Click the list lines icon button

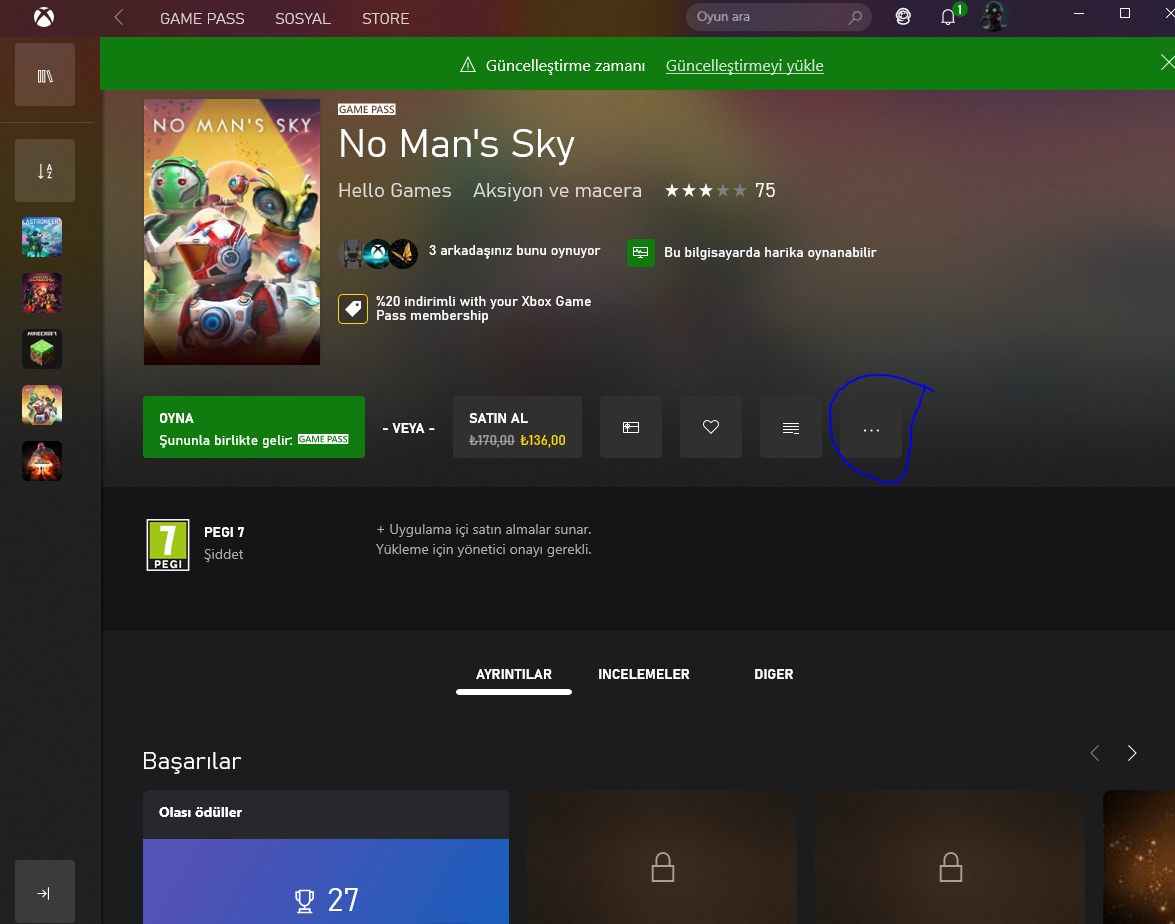[791, 427]
